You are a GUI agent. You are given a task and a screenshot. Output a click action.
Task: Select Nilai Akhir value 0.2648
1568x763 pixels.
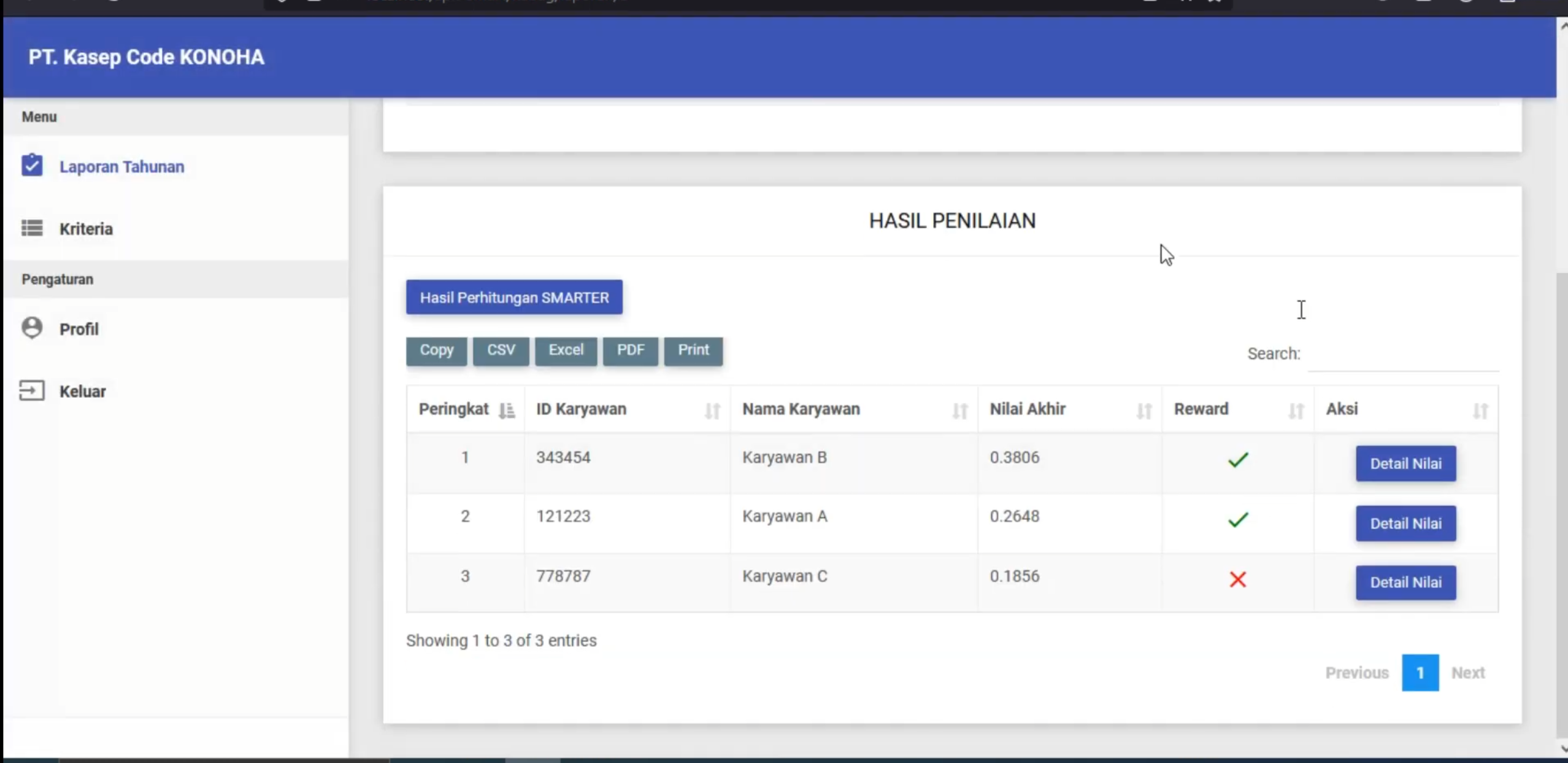pos(1015,516)
